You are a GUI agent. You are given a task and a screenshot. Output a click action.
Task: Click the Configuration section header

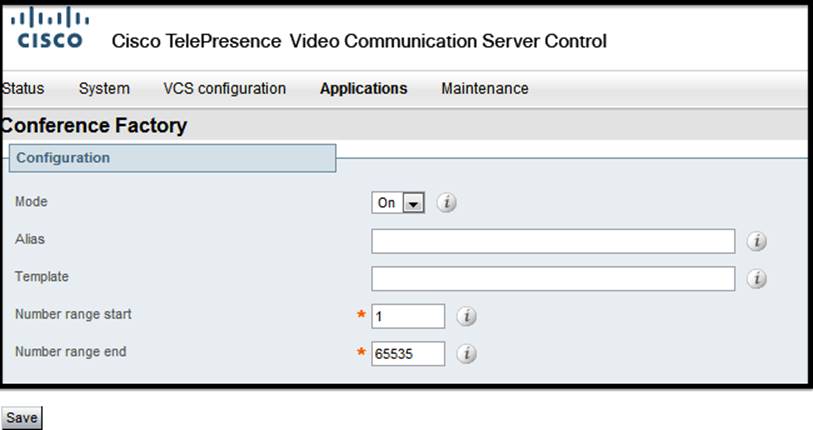[x=63, y=158]
